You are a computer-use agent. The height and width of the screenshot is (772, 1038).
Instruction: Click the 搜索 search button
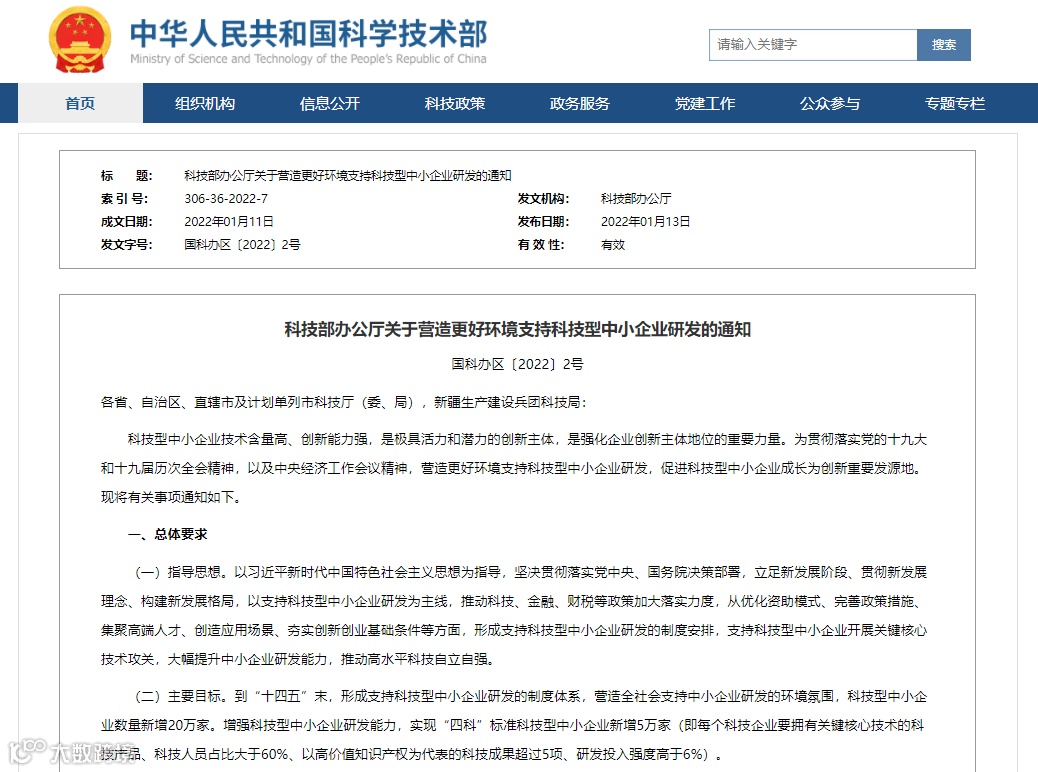[944, 45]
